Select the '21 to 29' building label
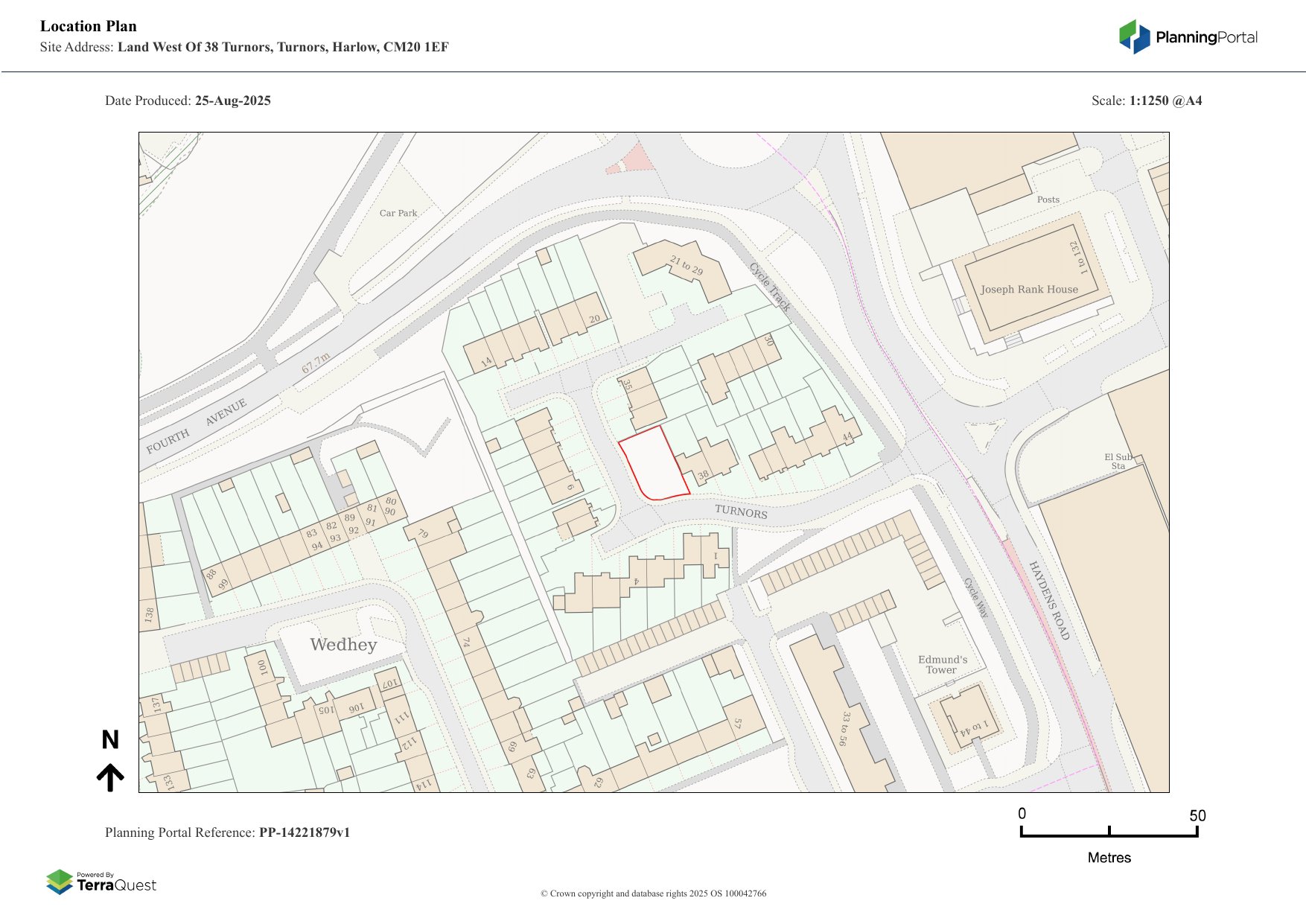The height and width of the screenshot is (924, 1306). click(x=686, y=265)
